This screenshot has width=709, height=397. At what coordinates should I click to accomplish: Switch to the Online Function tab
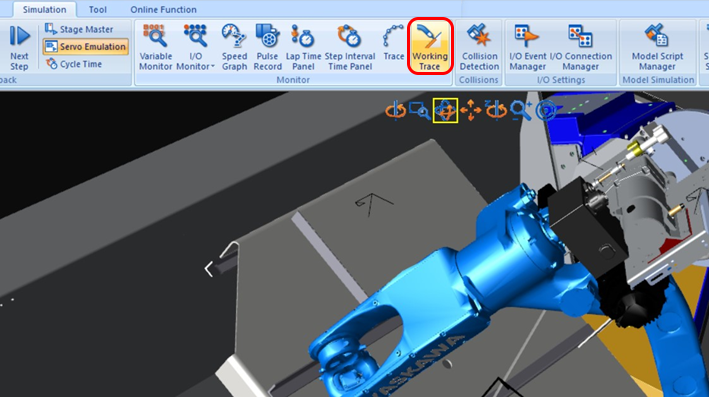tap(163, 9)
